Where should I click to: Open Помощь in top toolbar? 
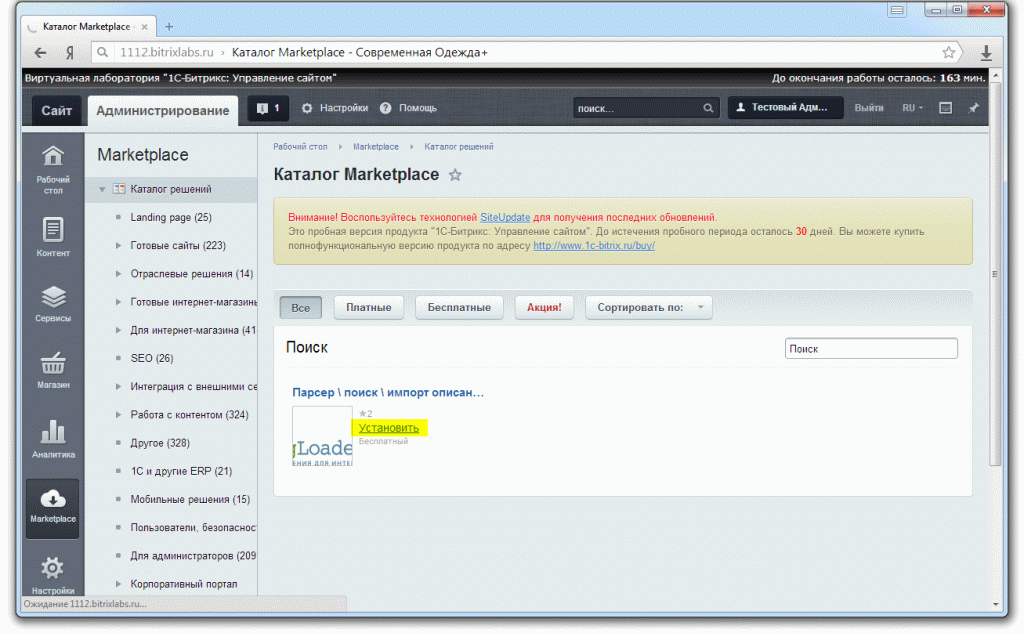[x=409, y=108]
